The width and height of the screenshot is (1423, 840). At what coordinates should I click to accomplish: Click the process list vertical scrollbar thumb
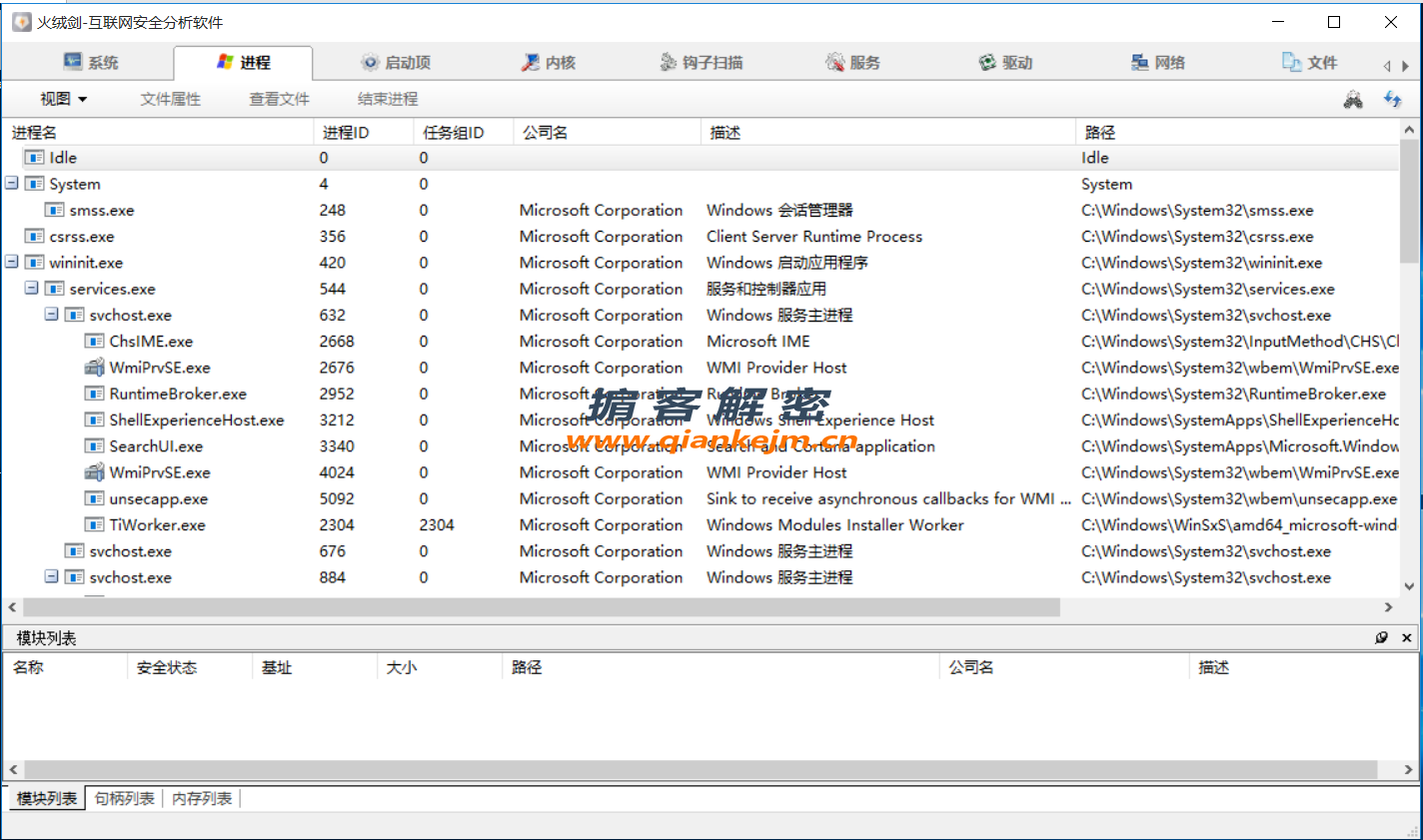[1409, 200]
